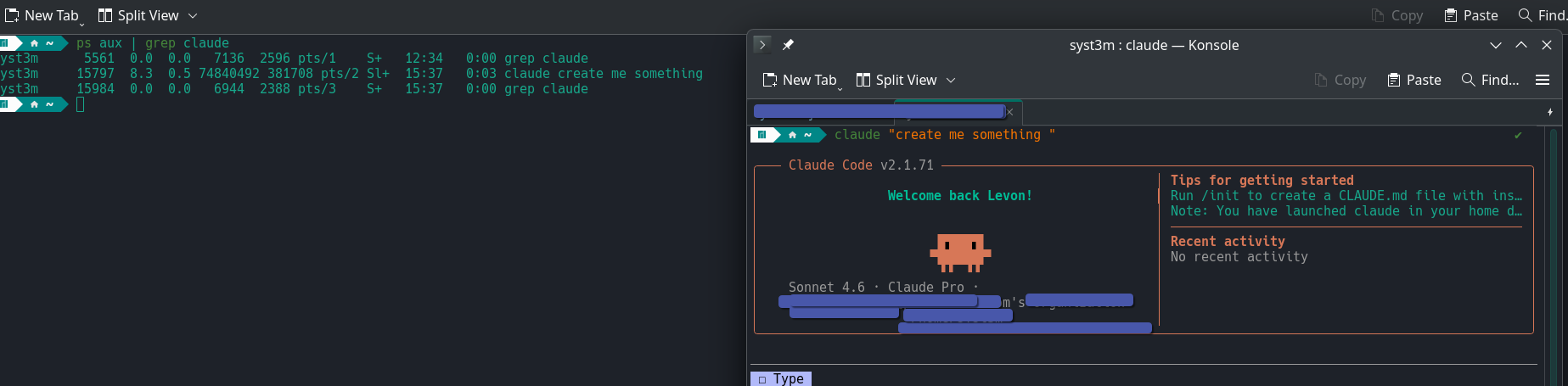Click the green checkmark status in the front terminal
The image size is (1568, 386).
tap(1518, 135)
